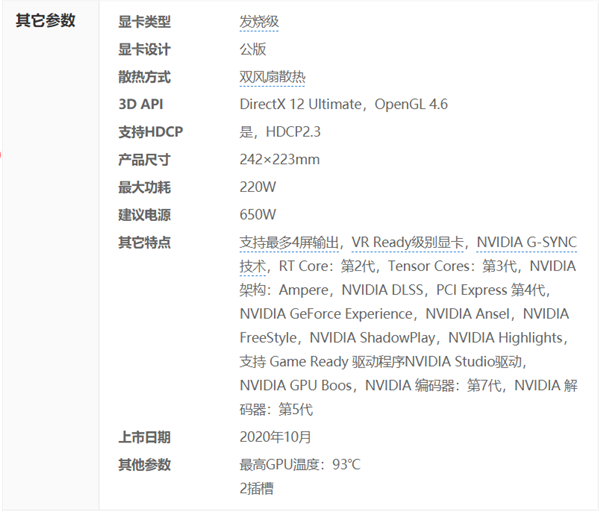Click the 2插槽 slot value text

tap(256, 489)
